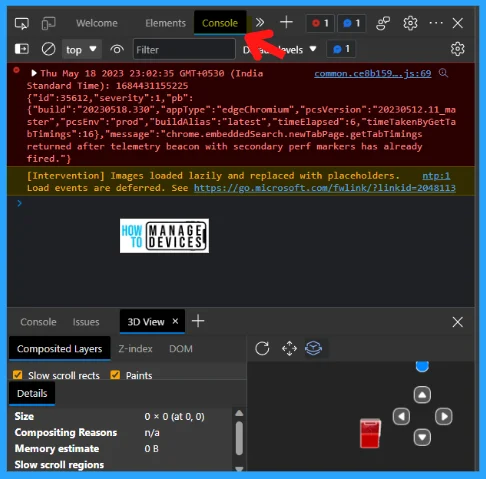Select the Compositing Reasons row

121,433
